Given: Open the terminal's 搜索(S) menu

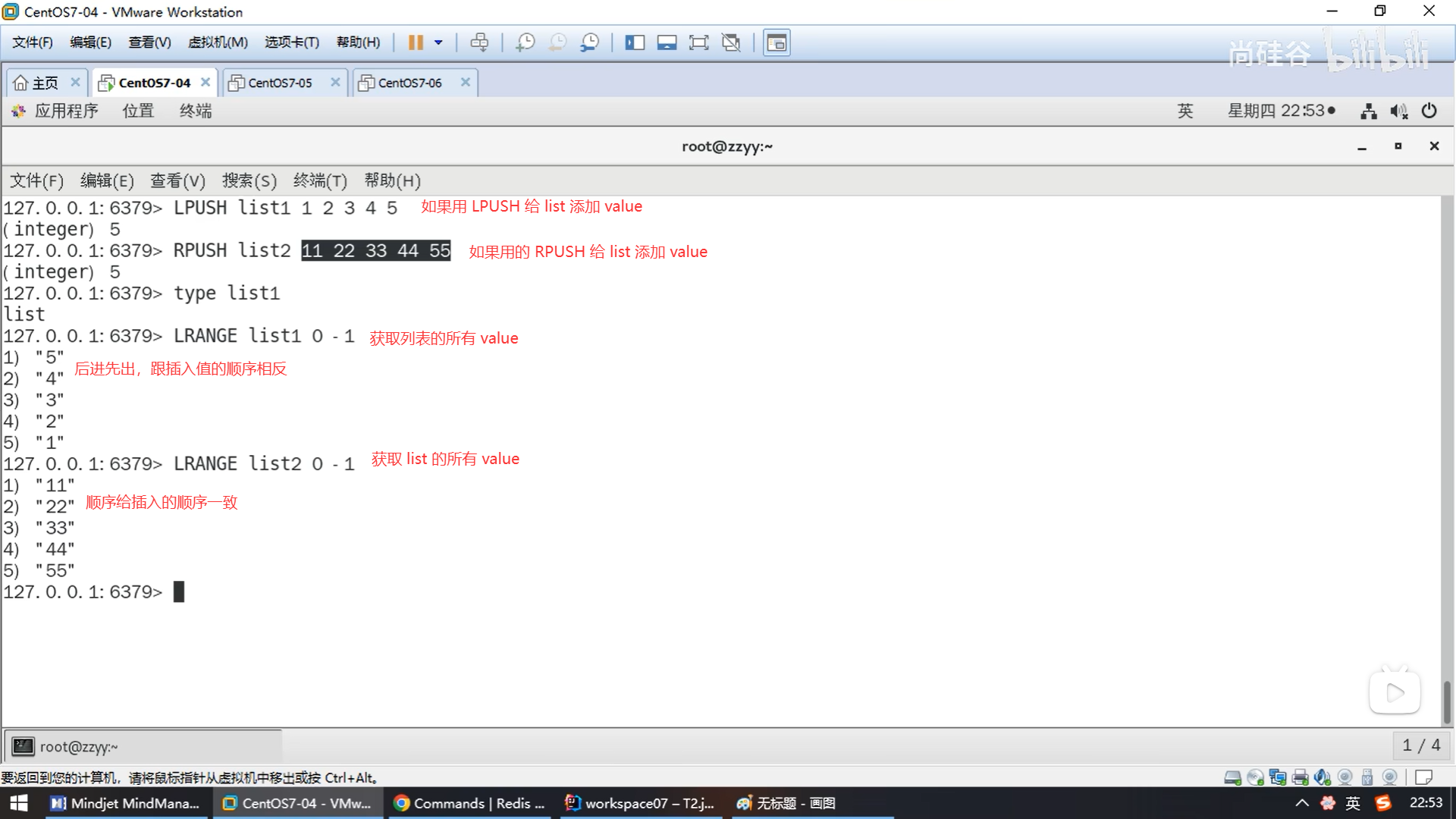Looking at the screenshot, I should 249,180.
